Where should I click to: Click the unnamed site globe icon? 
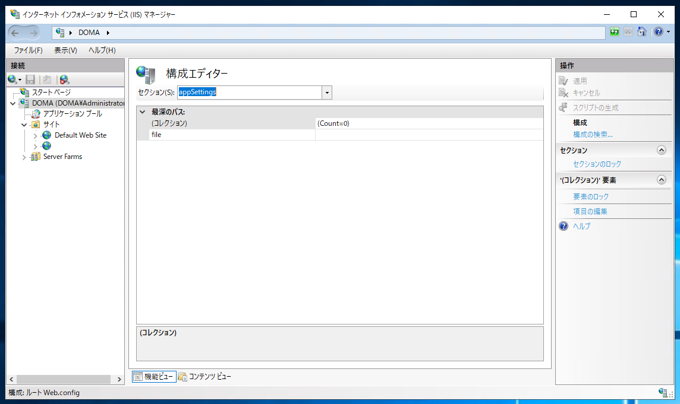[x=46, y=146]
